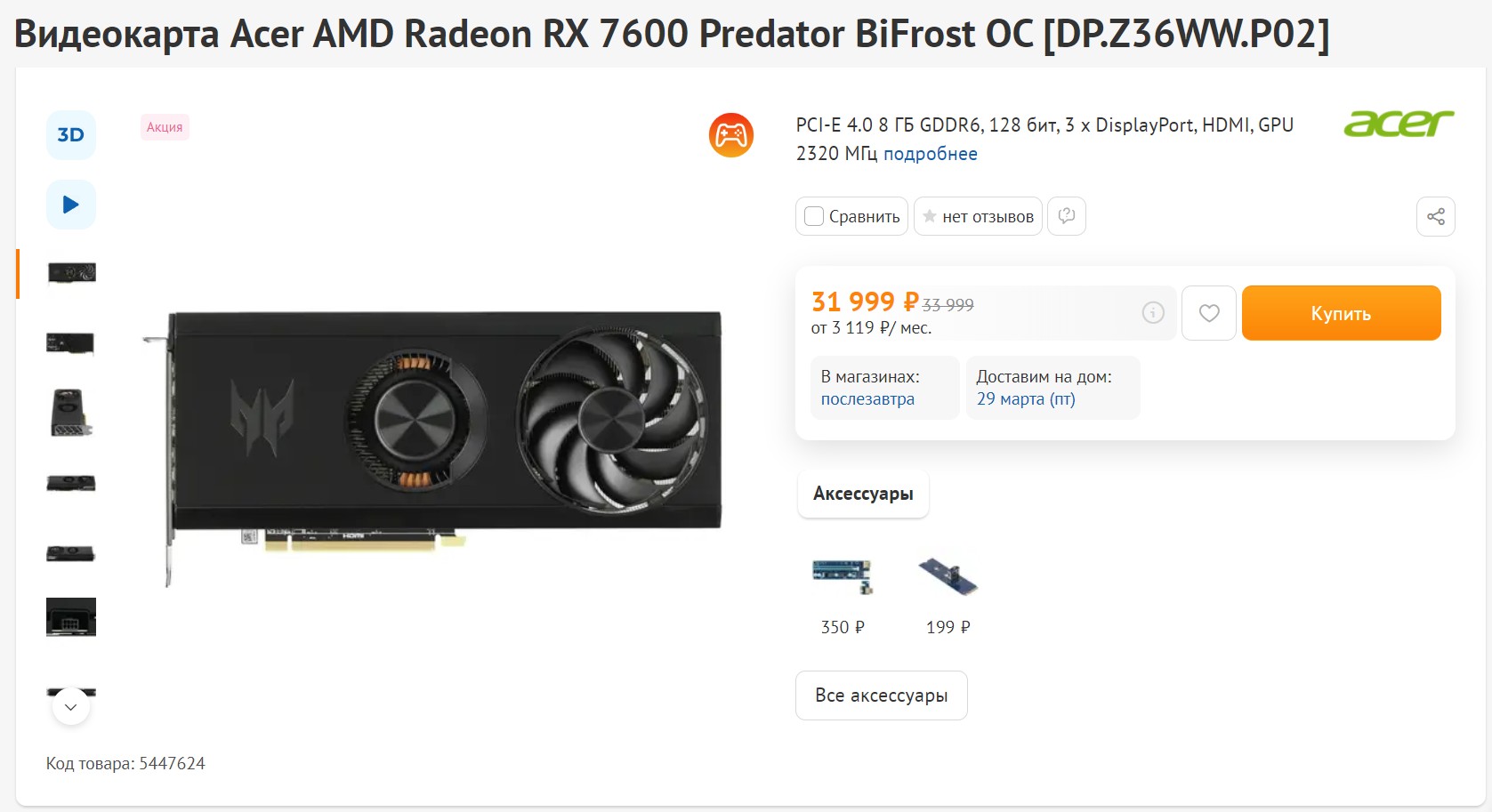Screen dimensions: 1492x812
Task: Open the 3D product view
Action: pos(71,135)
